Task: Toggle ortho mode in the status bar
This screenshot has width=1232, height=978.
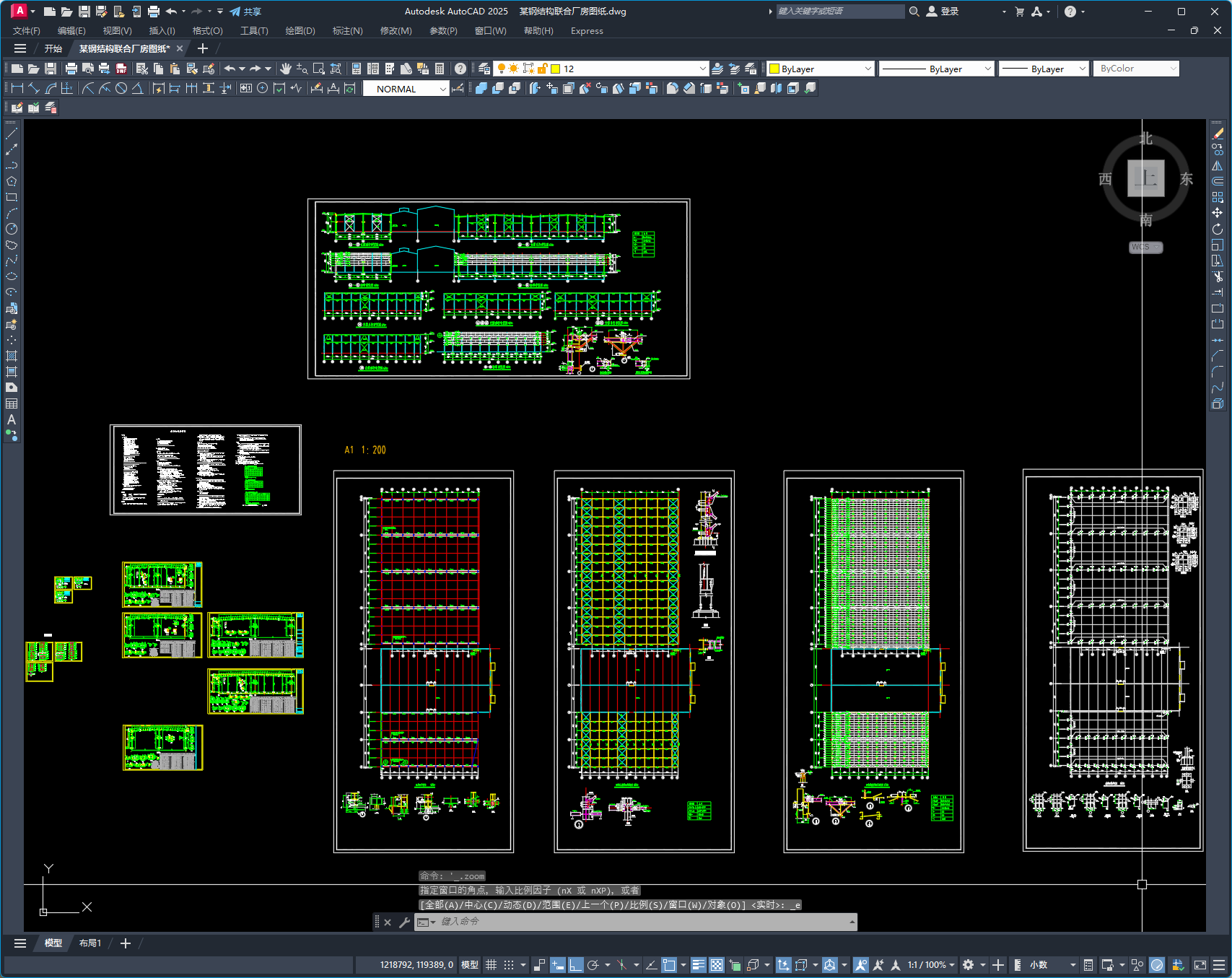Action: click(575, 965)
